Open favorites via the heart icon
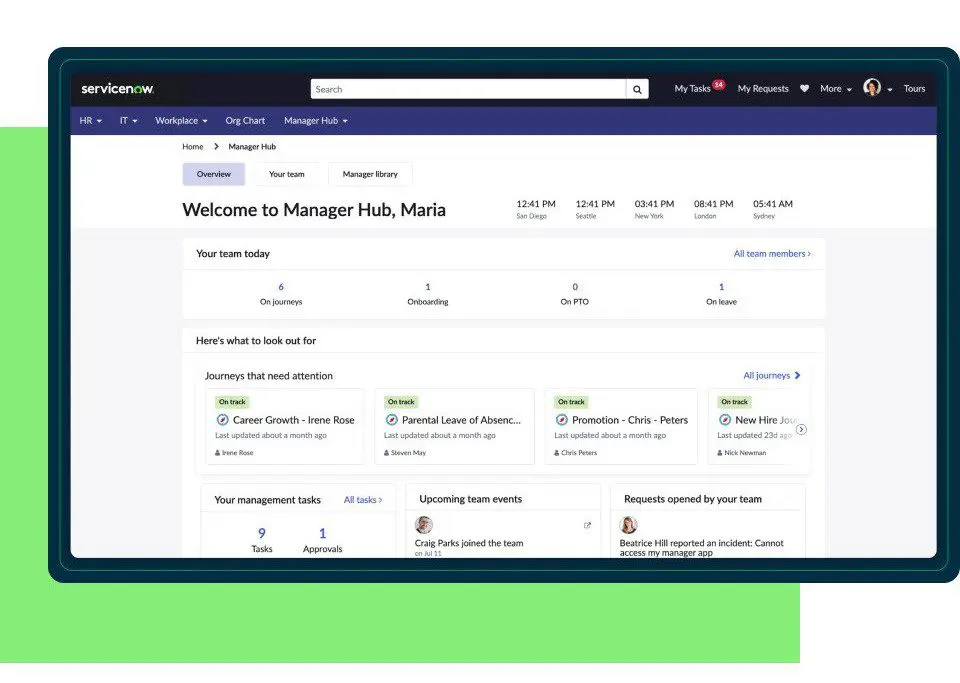960x683 pixels. (x=804, y=89)
